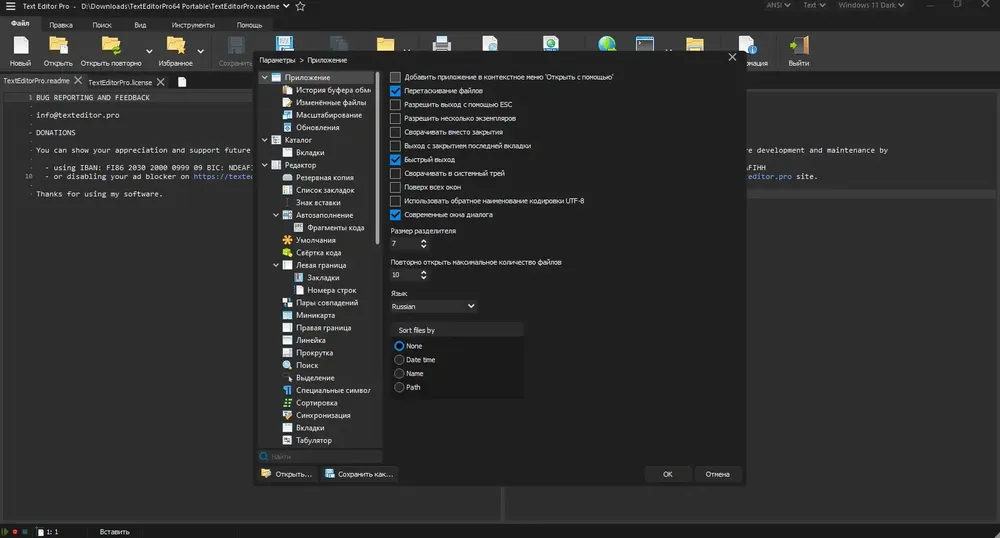
Task: Click the Найти search field
Action: coord(320,456)
